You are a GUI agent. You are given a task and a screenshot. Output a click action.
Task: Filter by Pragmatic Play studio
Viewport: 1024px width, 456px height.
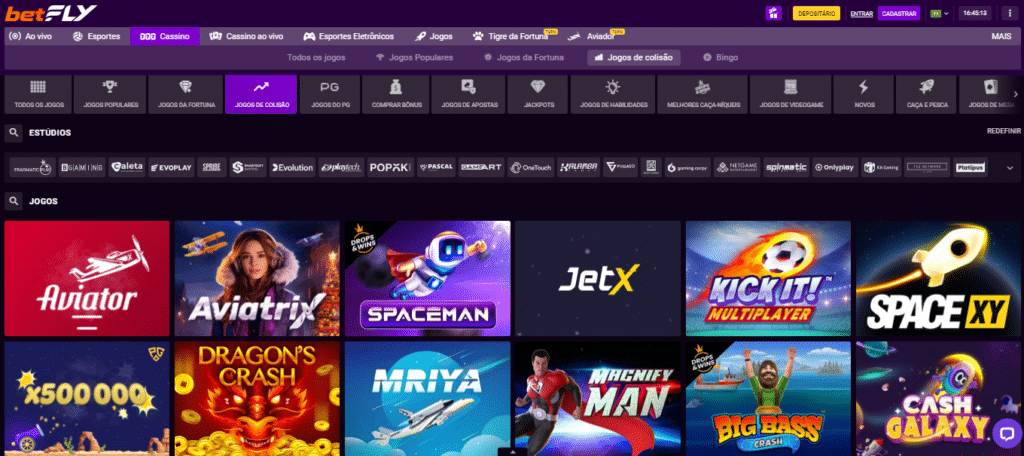[33, 168]
